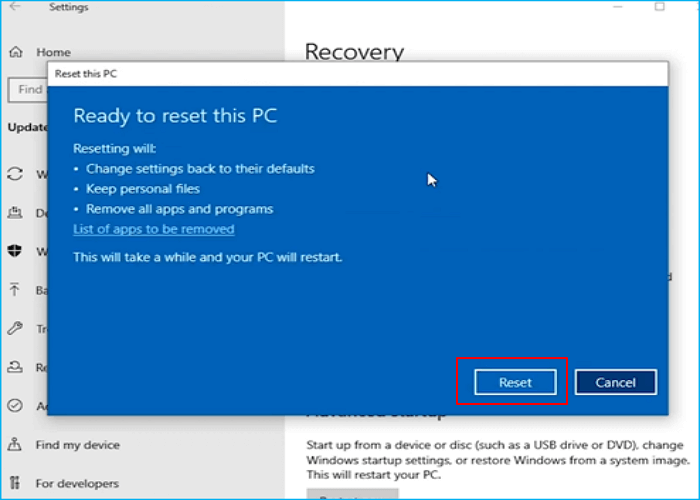Maximize the Settings window
Image resolution: width=700 pixels, height=500 pixels.
[659, 7]
